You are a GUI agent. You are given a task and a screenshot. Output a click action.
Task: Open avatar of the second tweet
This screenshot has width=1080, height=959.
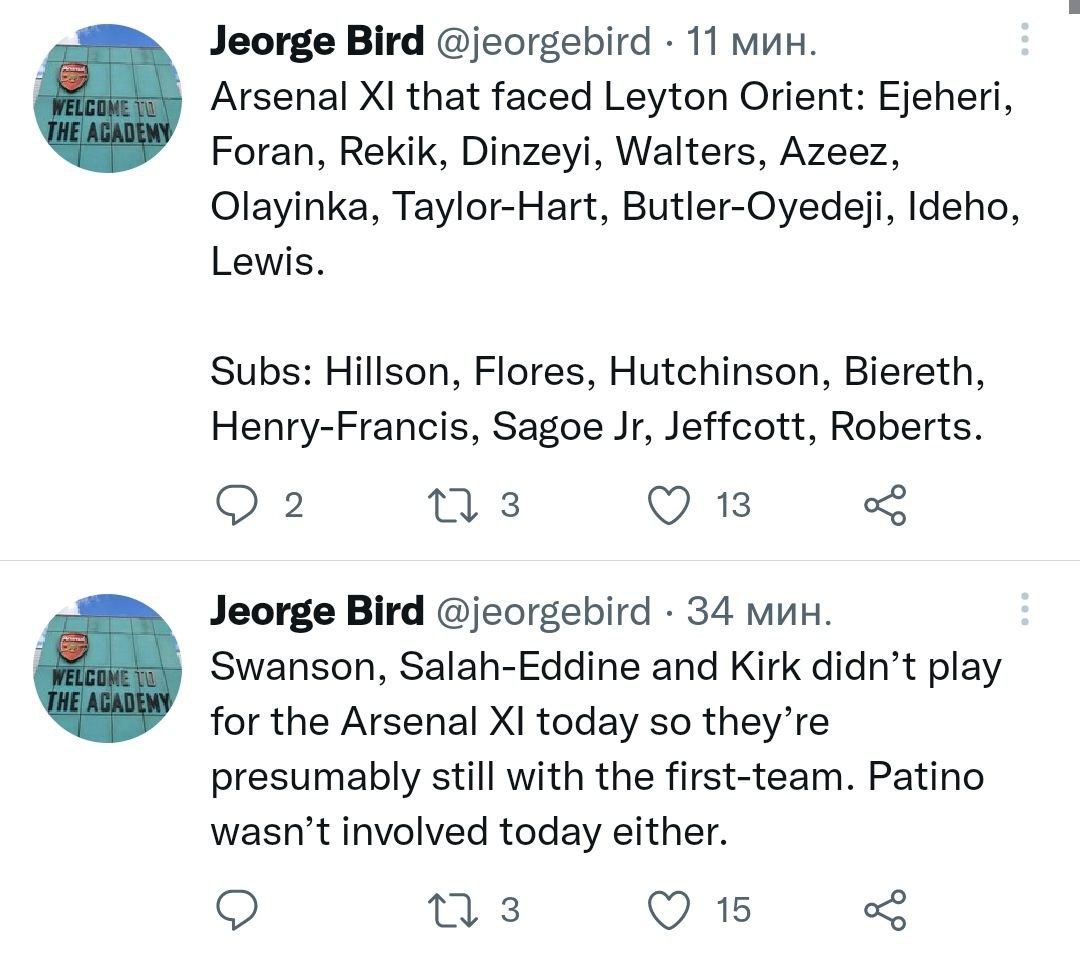tap(108, 668)
